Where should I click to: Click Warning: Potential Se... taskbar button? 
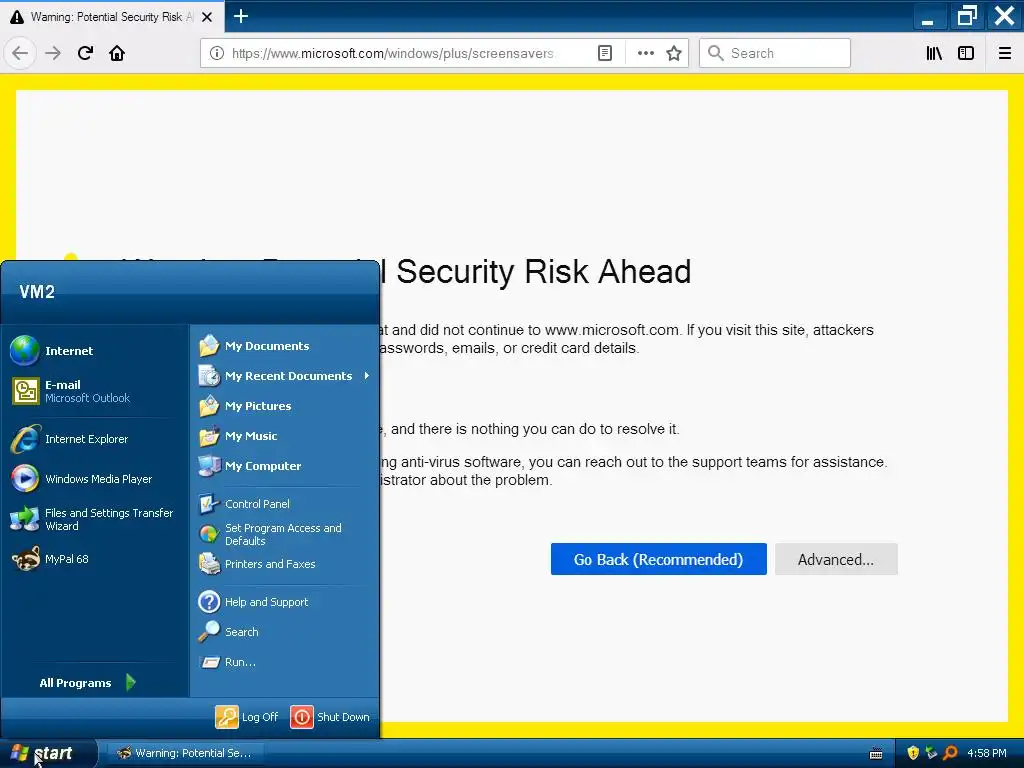185,753
